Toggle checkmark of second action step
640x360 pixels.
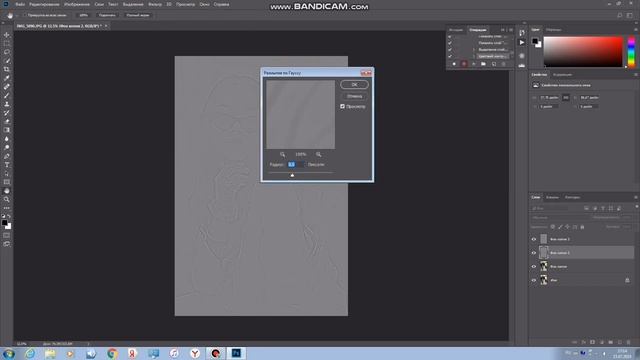click(x=450, y=43)
